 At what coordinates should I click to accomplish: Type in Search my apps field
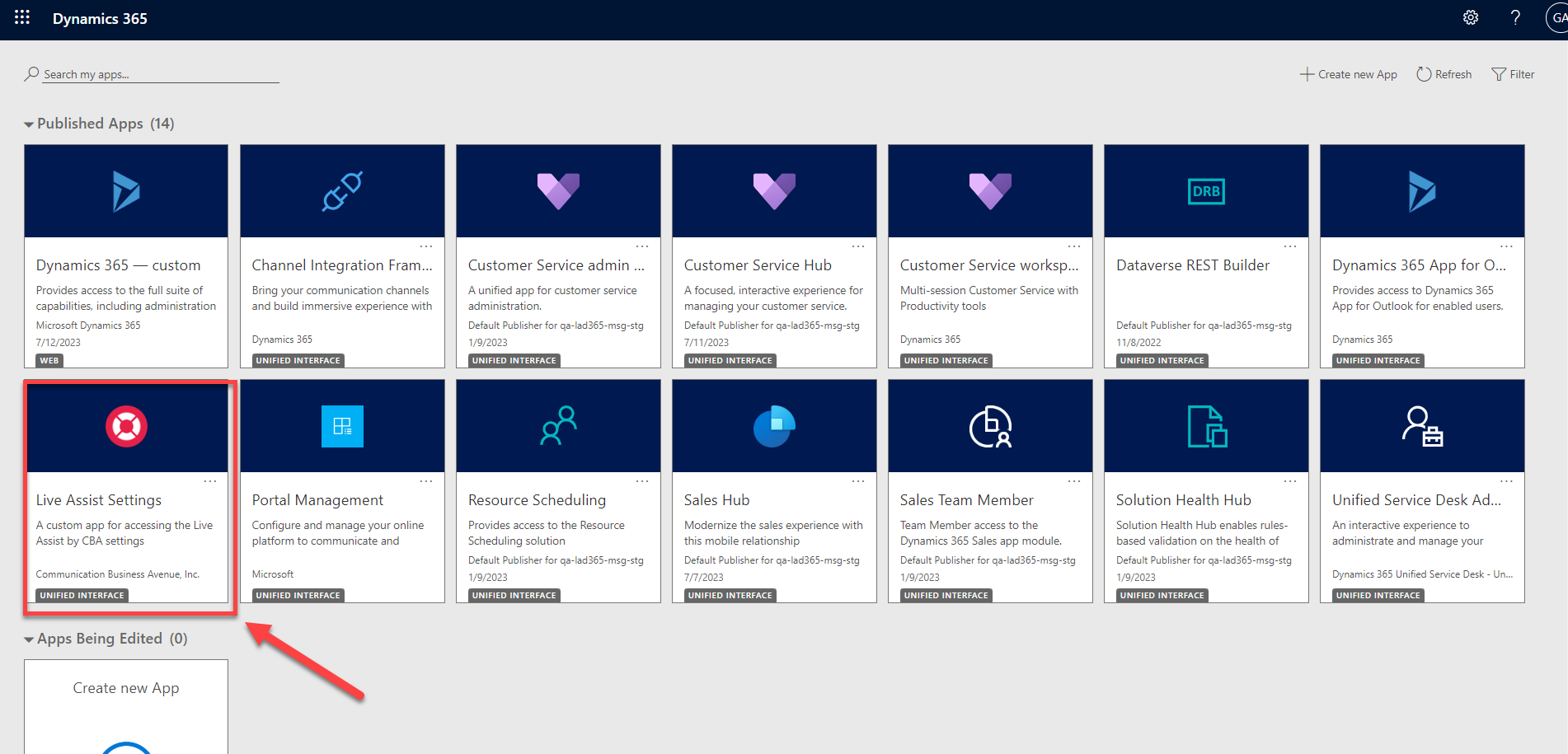[x=161, y=74]
